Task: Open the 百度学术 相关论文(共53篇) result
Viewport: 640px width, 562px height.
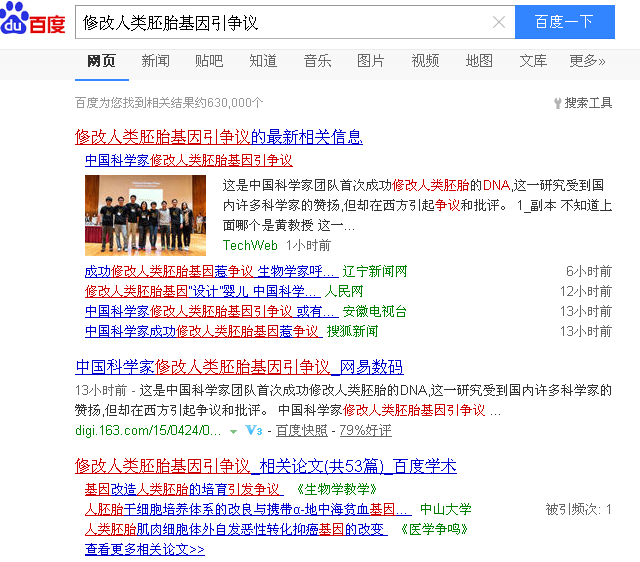Action: [x=266, y=466]
